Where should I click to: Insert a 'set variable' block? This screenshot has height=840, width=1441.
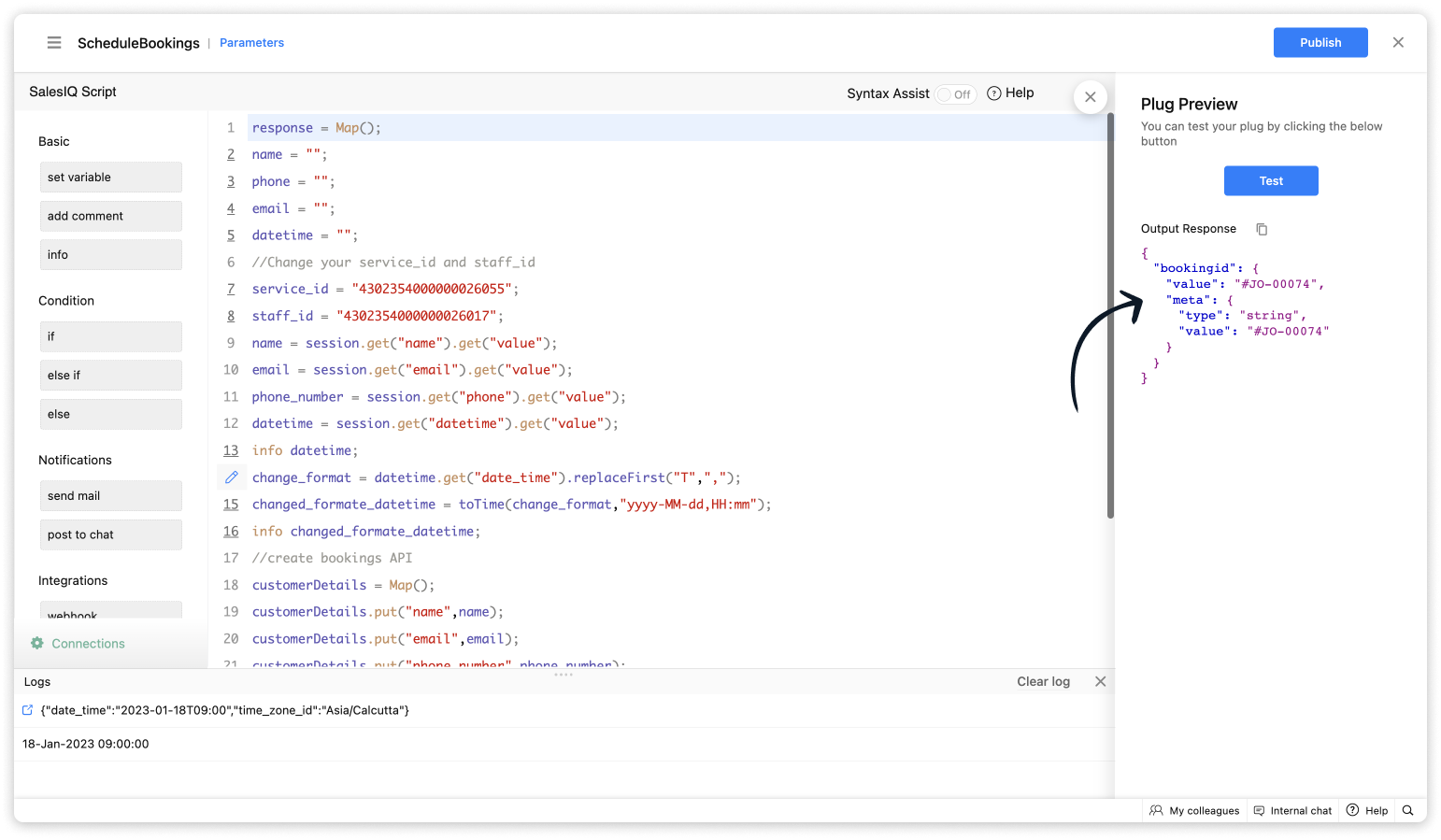click(110, 178)
